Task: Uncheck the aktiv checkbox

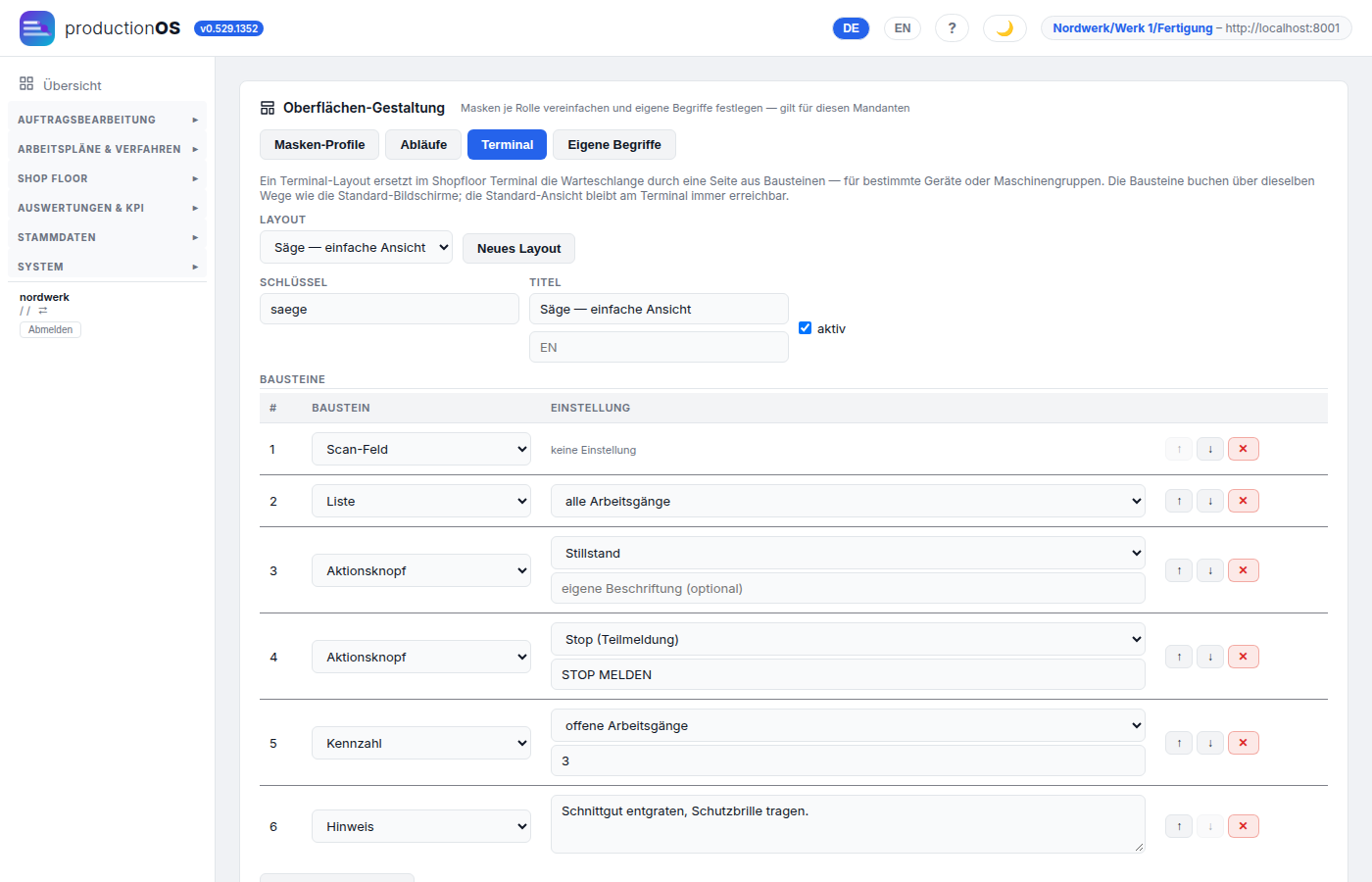Action: pyautogui.click(x=806, y=328)
